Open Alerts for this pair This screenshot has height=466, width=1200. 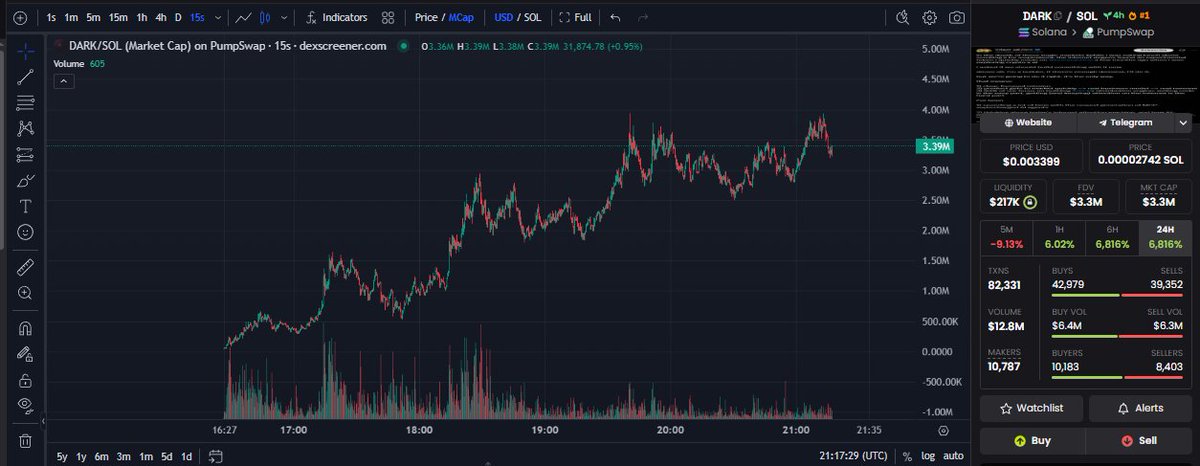tap(1140, 408)
